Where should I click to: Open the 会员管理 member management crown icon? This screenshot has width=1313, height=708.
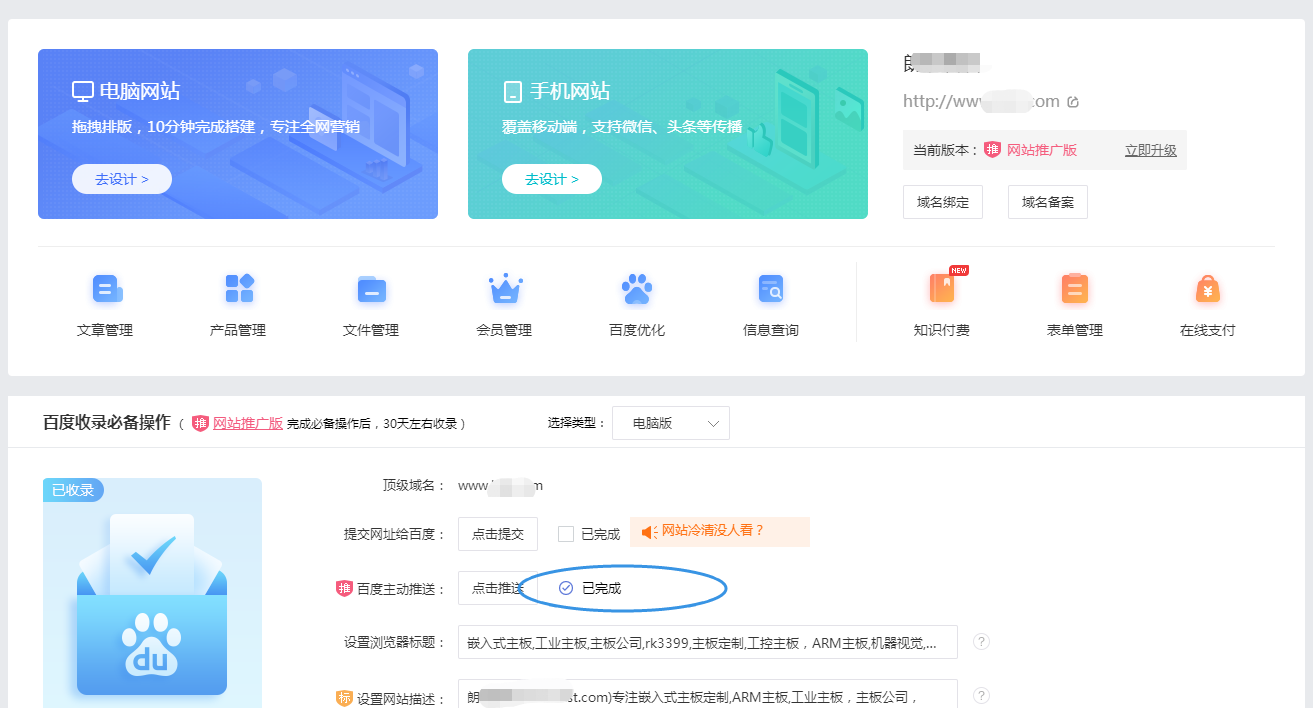[505, 290]
